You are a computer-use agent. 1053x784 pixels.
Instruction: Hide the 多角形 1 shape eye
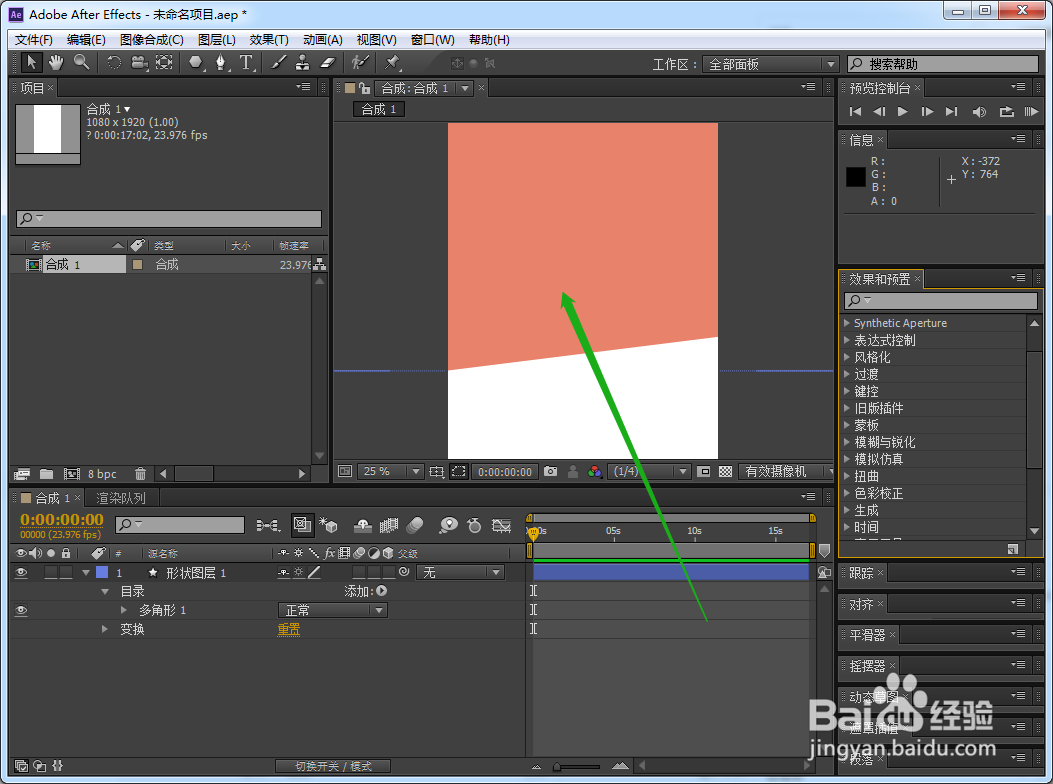coord(21,610)
